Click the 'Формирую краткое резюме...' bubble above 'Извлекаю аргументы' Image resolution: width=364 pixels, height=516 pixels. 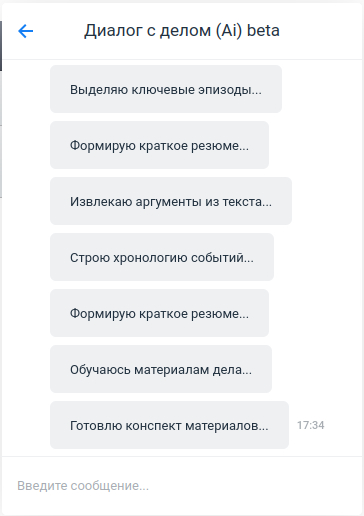click(159, 145)
